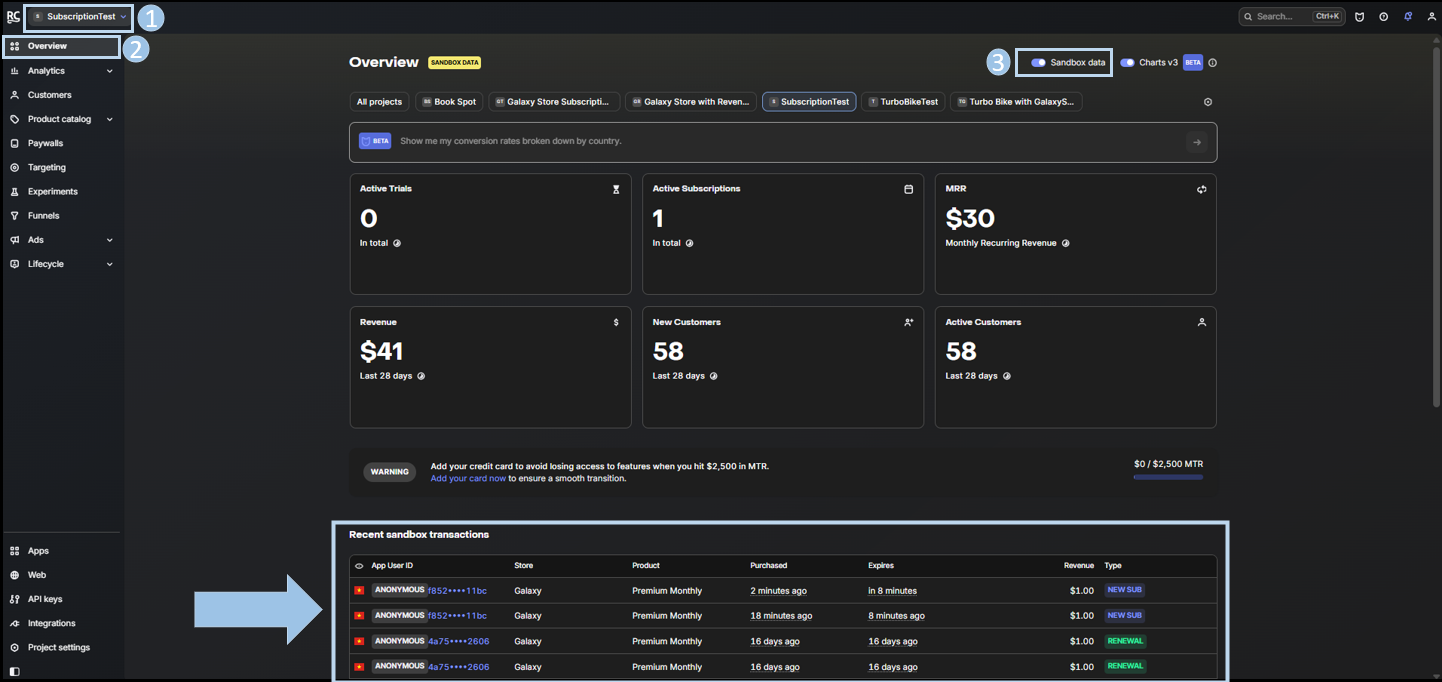Click the Add your card now link
This screenshot has width=1442, height=682.
pyautogui.click(x=468, y=478)
